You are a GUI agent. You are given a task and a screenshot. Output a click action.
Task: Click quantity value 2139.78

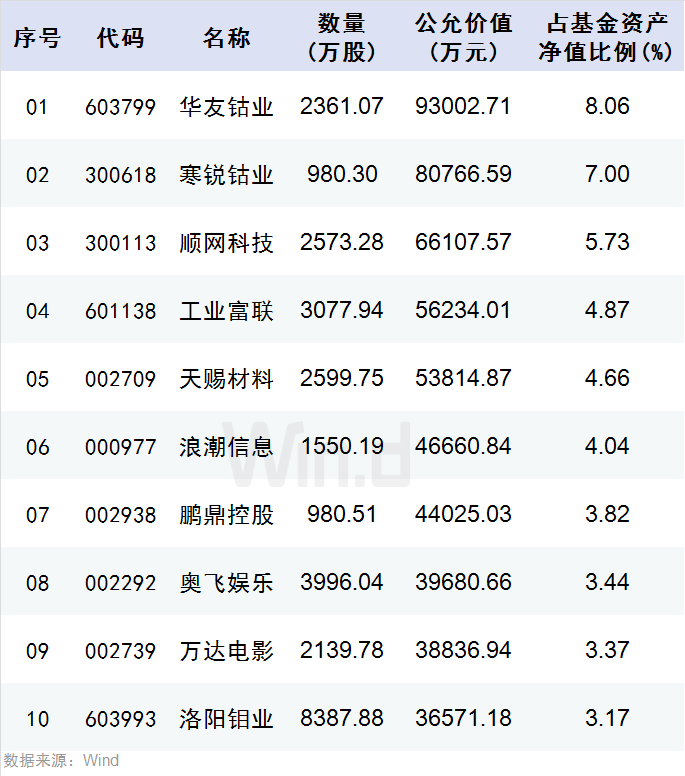coord(342,650)
